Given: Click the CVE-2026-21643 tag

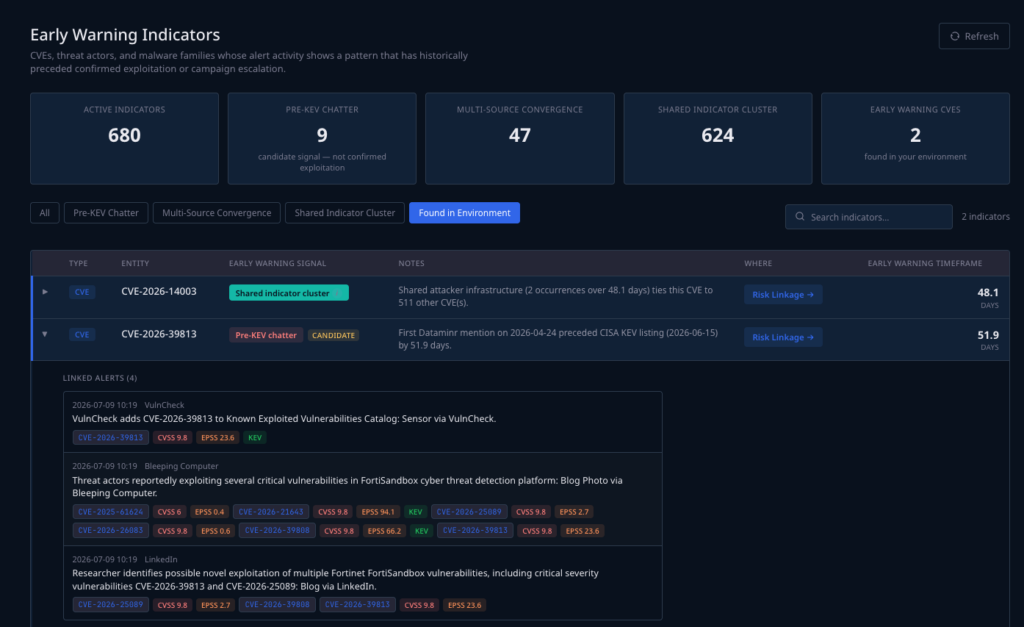Looking at the screenshot, I should click(x=271, y=512).
